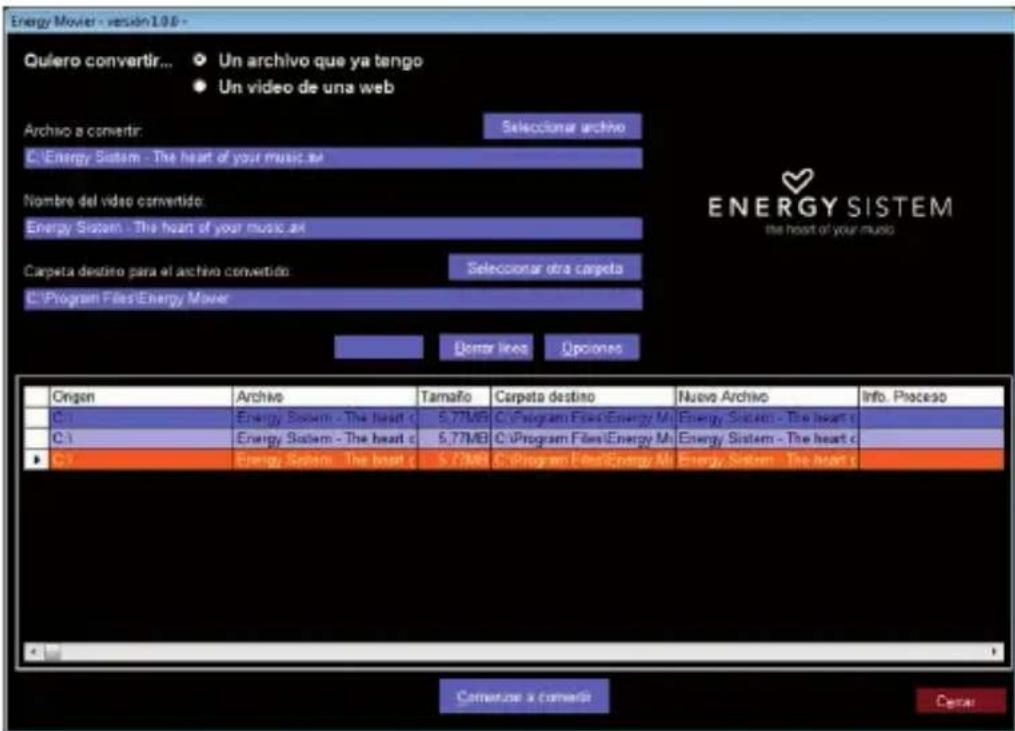Screen dimensions: 1015x731
Task: Click the row header of the dark blue row
Action: coord(36,418)
